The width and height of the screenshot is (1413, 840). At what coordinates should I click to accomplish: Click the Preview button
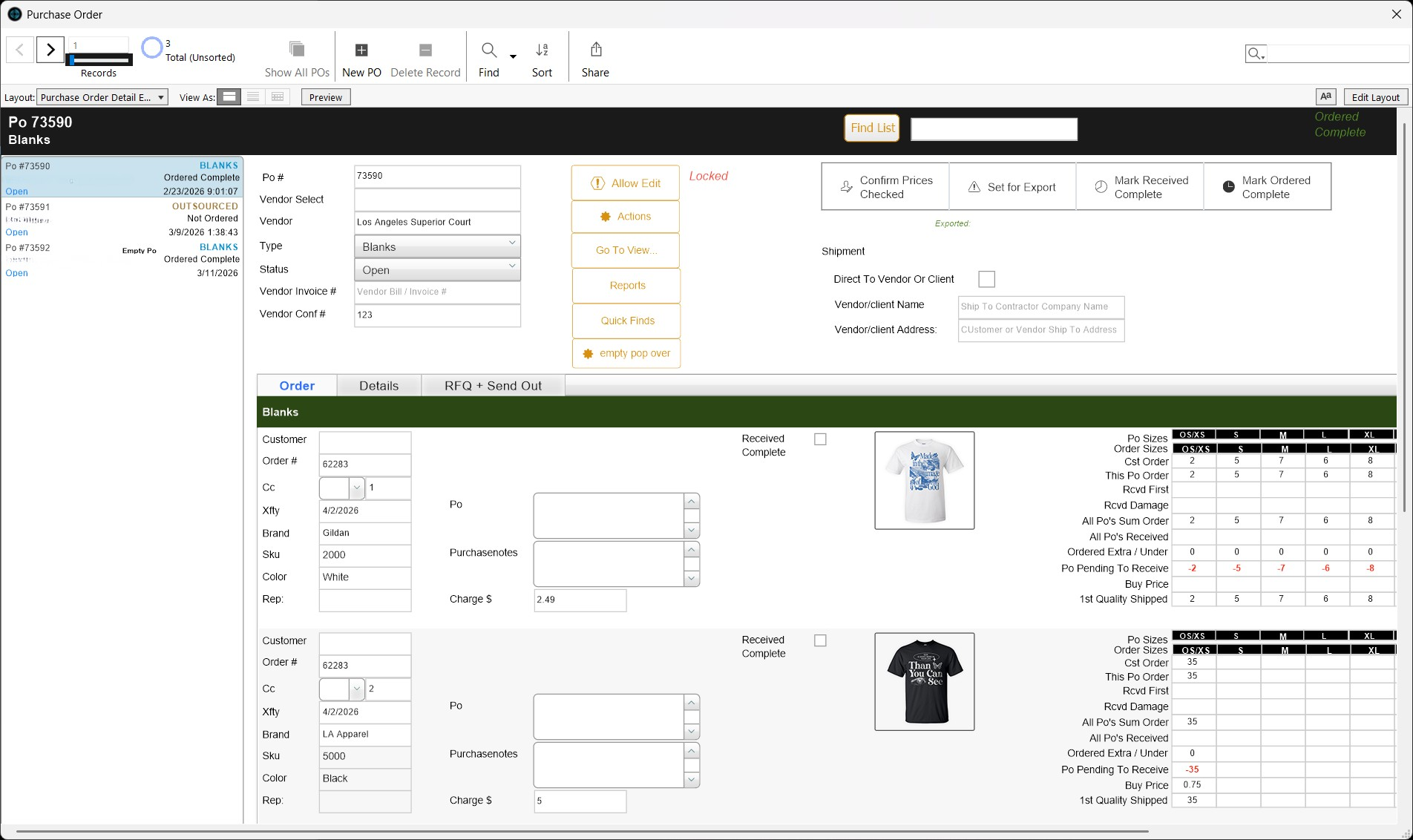tap(326, 97)
